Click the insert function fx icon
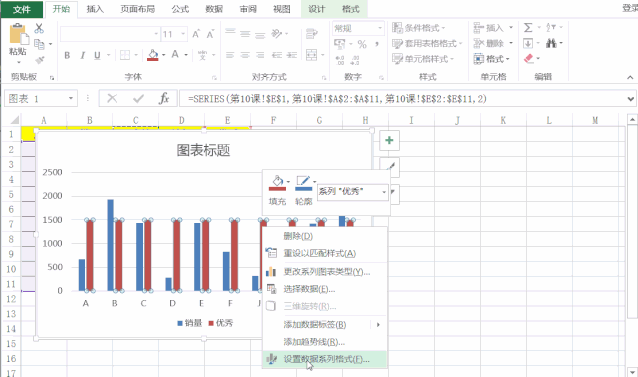The image size is (638, 377). (164, 98)
